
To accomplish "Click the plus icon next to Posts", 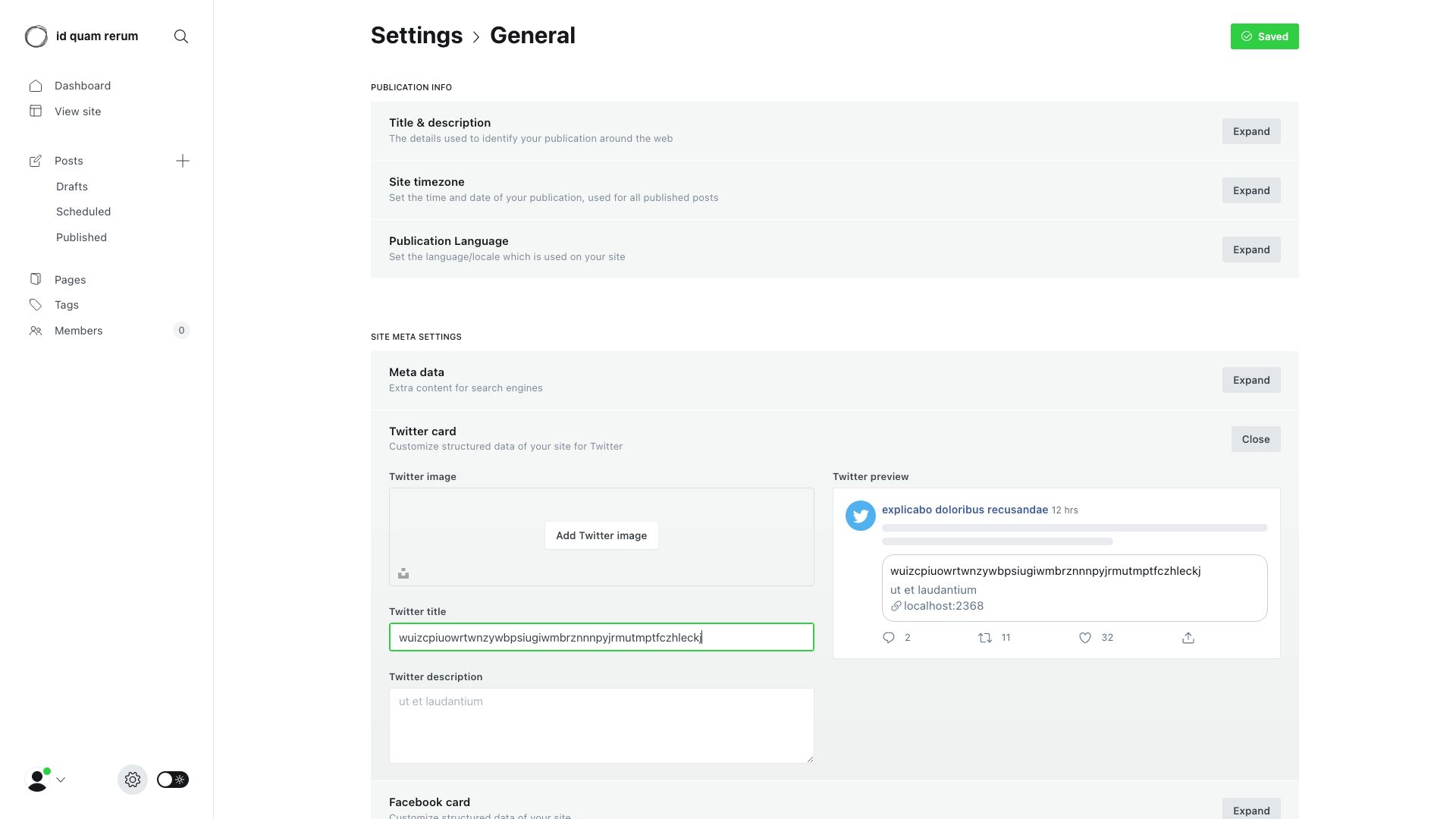I will (x=183, y=161).
